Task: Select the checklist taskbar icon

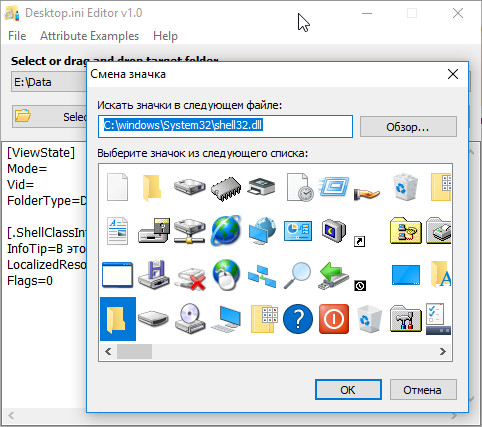Action: [x=438, y=319]
